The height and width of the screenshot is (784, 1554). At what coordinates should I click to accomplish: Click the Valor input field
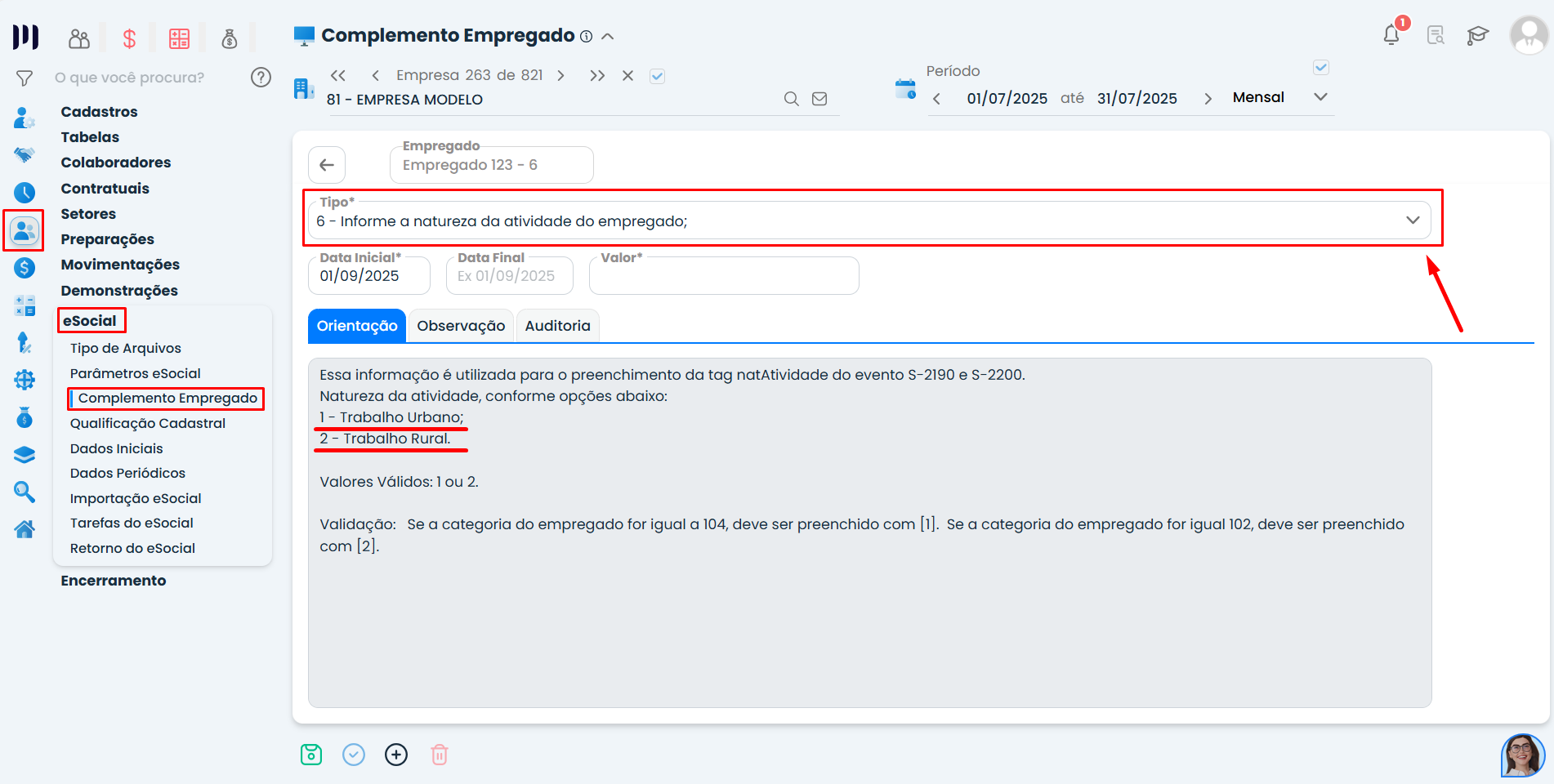[x=724, y=276]
